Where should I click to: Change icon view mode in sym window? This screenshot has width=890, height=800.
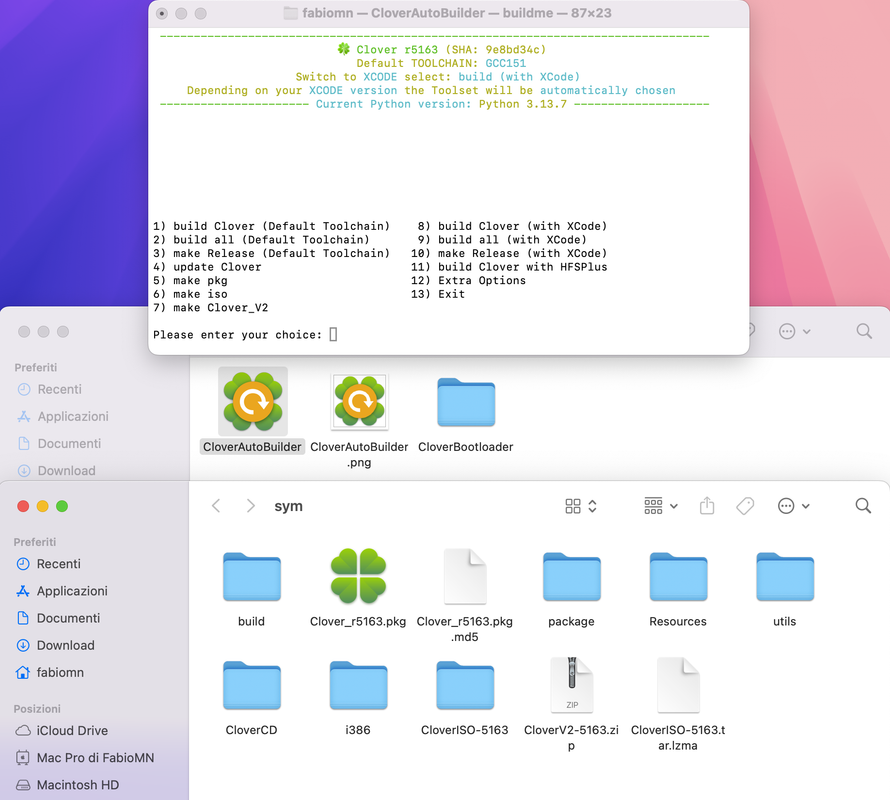tap(581, 506)
